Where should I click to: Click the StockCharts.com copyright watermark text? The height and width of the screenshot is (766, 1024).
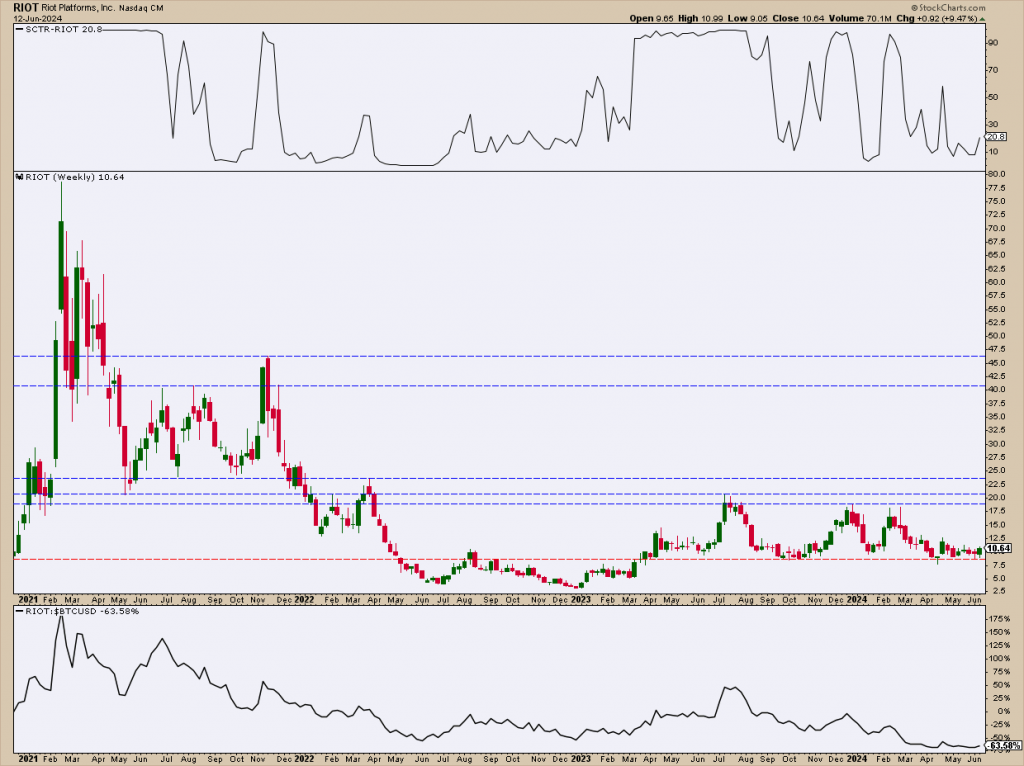pos(948,7)
